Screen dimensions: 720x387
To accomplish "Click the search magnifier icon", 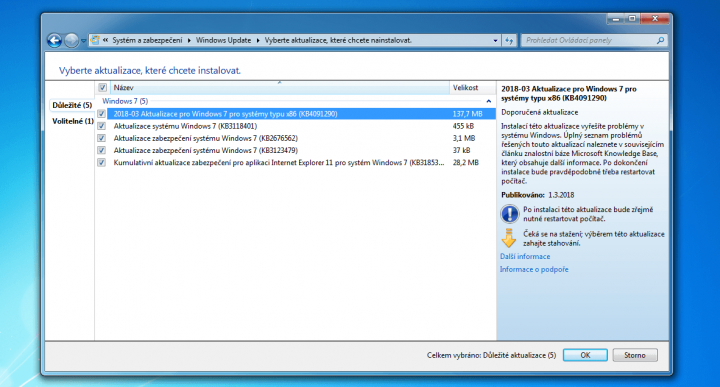I will point(660,40).
